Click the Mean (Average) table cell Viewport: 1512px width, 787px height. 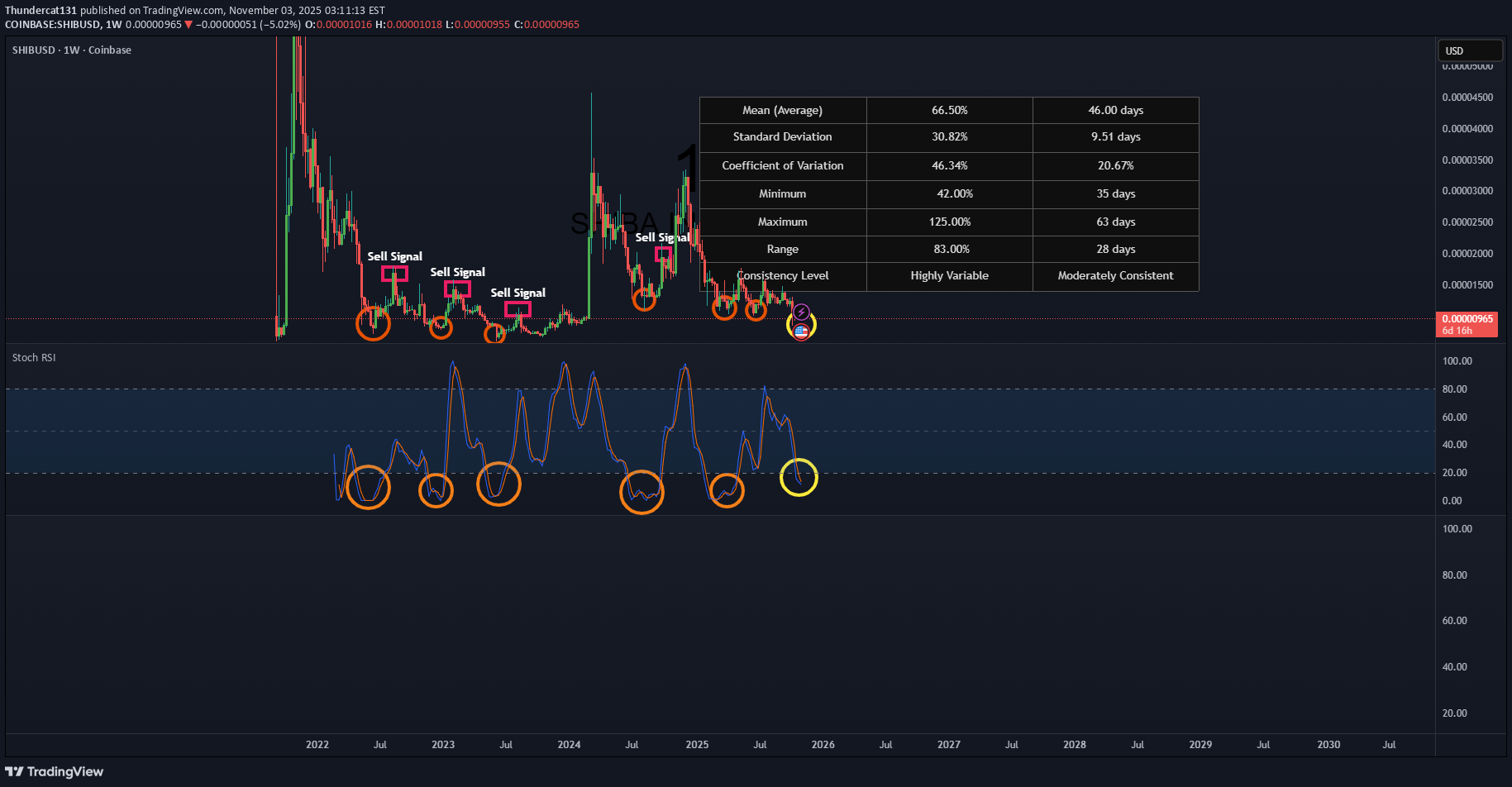point(782,111)
